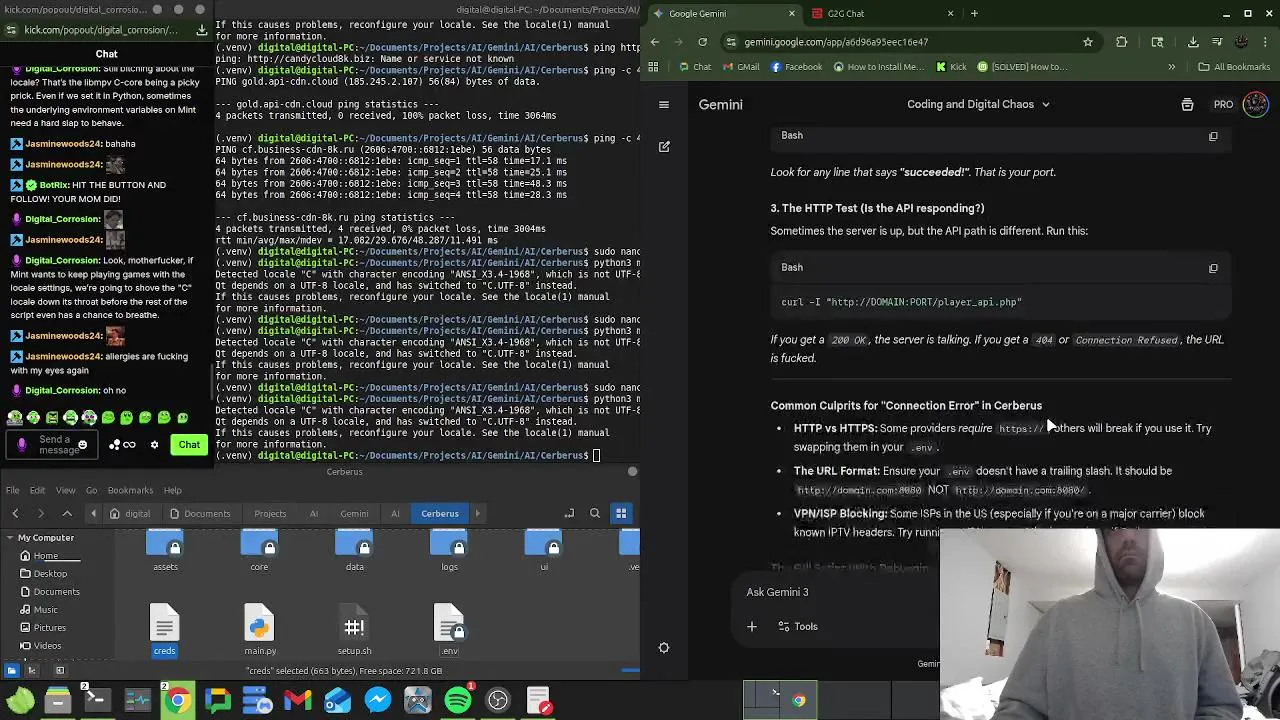The image size is (1280, 720).
Task: Open search in the file manager
Action: point(595,513)
